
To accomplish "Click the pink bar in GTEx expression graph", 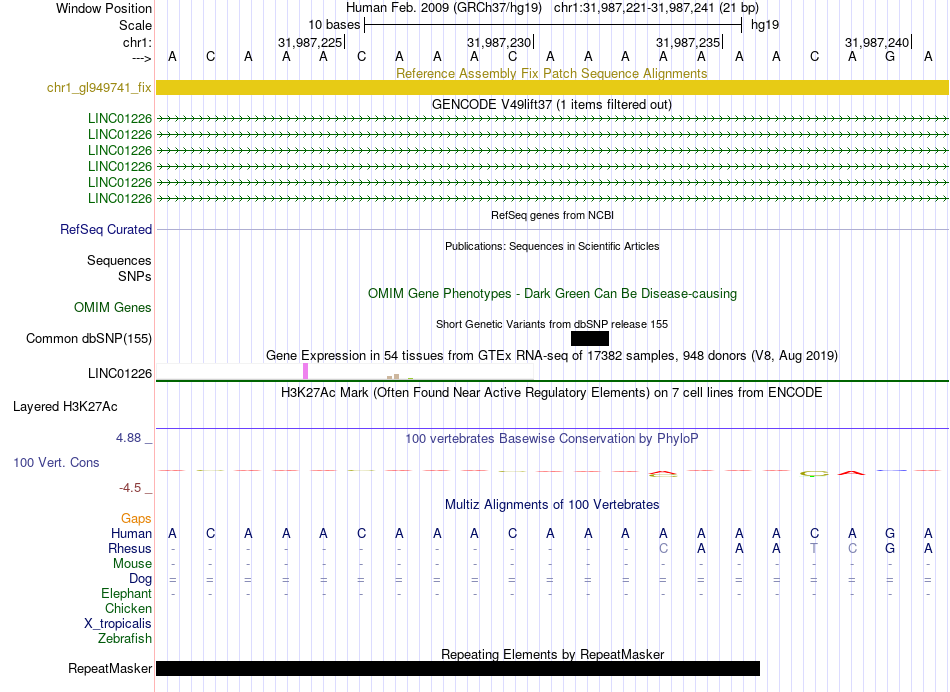I will pos(305,371).
